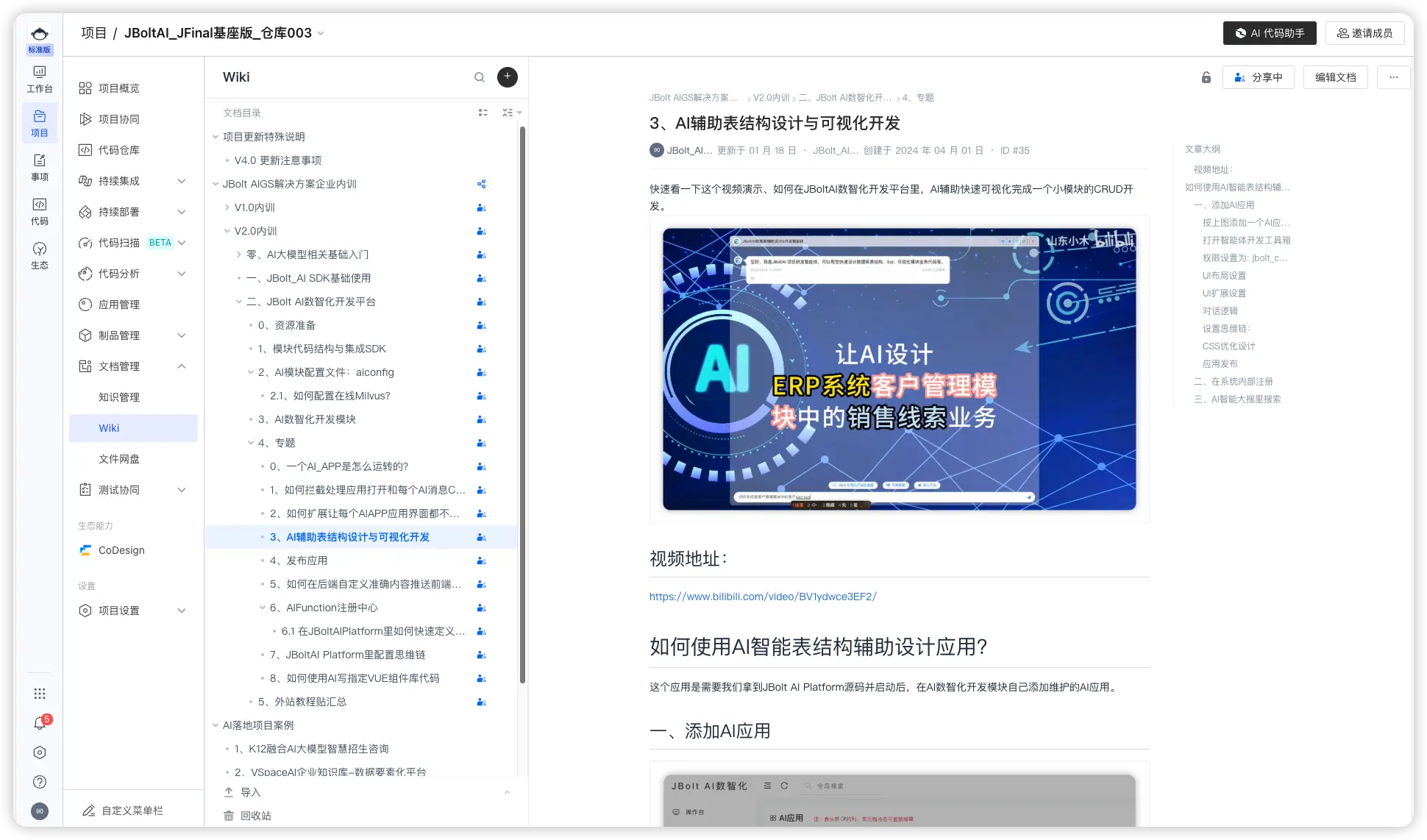Jump to 对话逻辑 in article outline
This screenshot has height=840, width=1427.
click(x=1220, y=311)
